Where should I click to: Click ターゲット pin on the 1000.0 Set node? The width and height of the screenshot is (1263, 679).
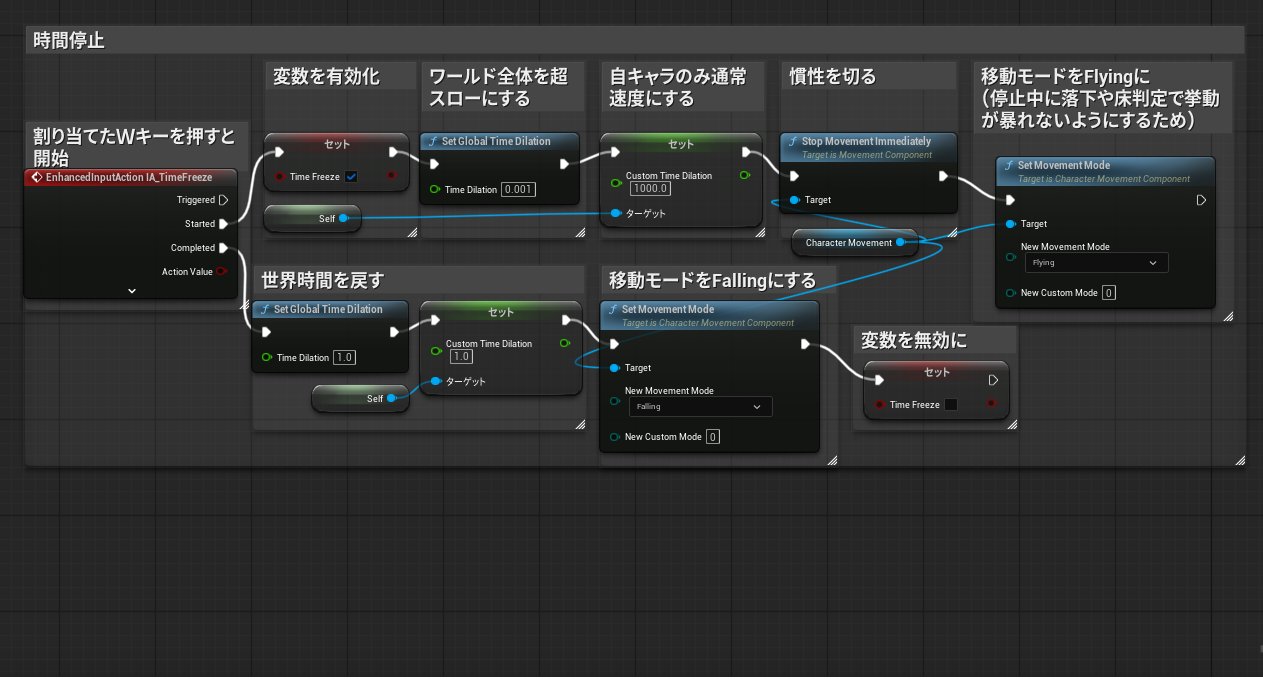click(x=616, y=213)
